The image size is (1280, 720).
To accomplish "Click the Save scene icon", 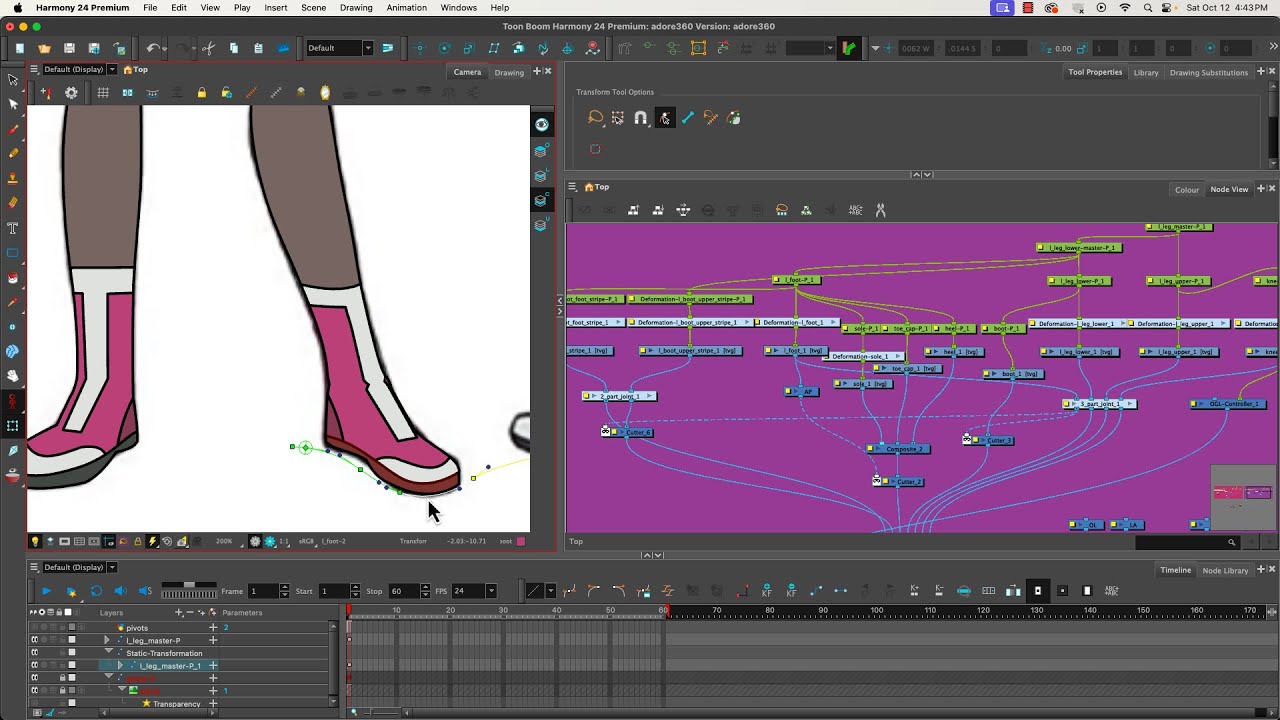I will 69,48.
